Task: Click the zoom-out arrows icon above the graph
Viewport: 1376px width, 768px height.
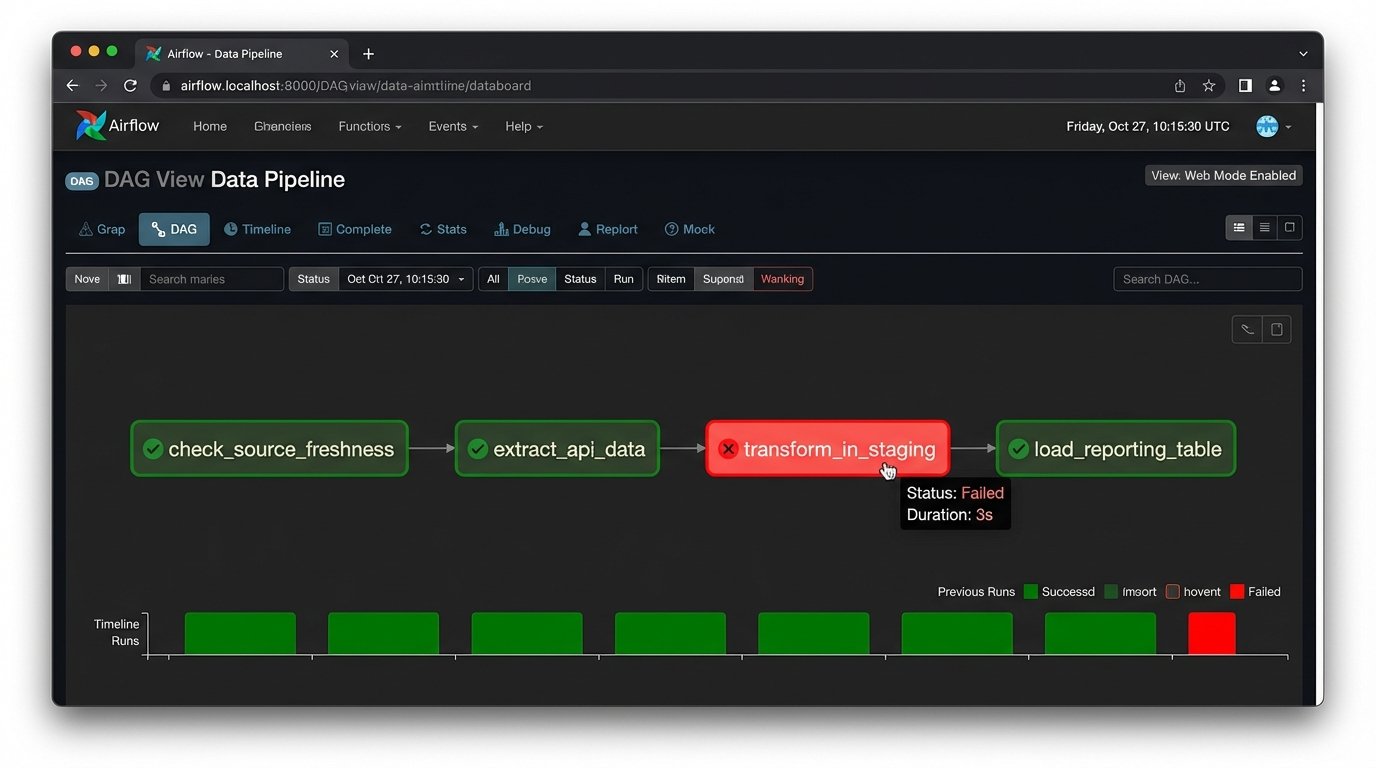Action: (1246, 329)
